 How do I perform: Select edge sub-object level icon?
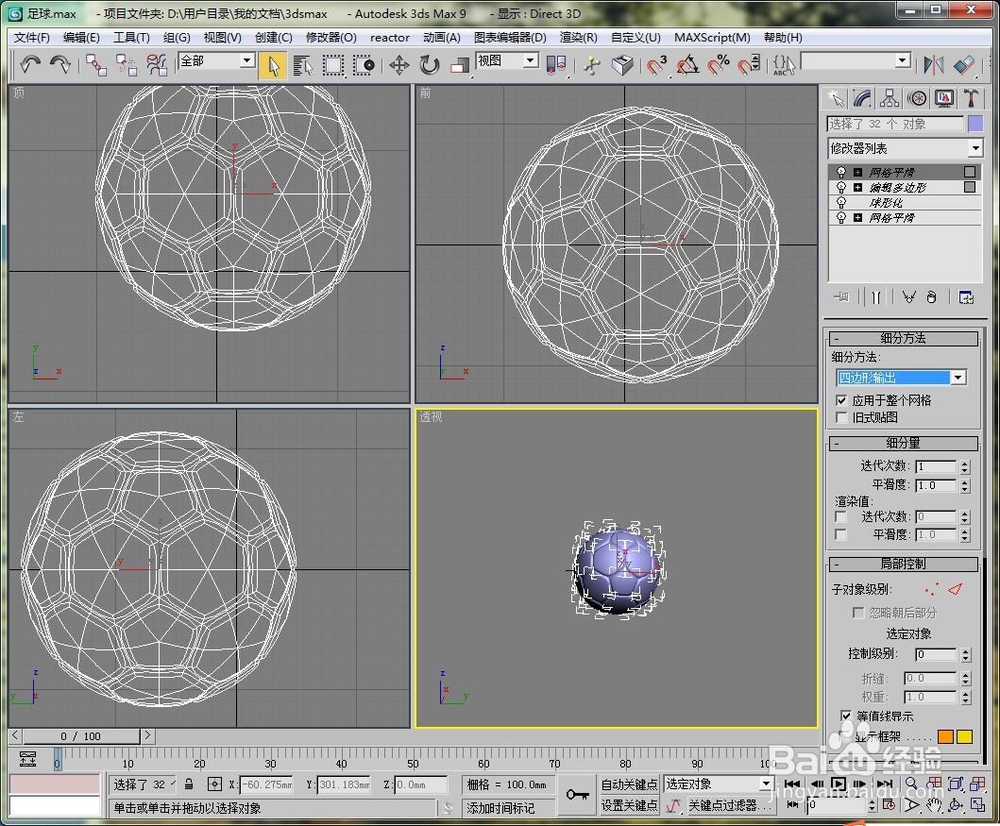[x=955, y=589]
